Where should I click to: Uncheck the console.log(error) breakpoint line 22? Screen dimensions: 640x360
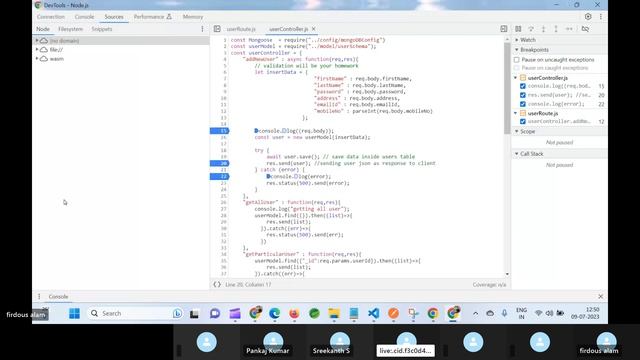[x=523, y=104]
